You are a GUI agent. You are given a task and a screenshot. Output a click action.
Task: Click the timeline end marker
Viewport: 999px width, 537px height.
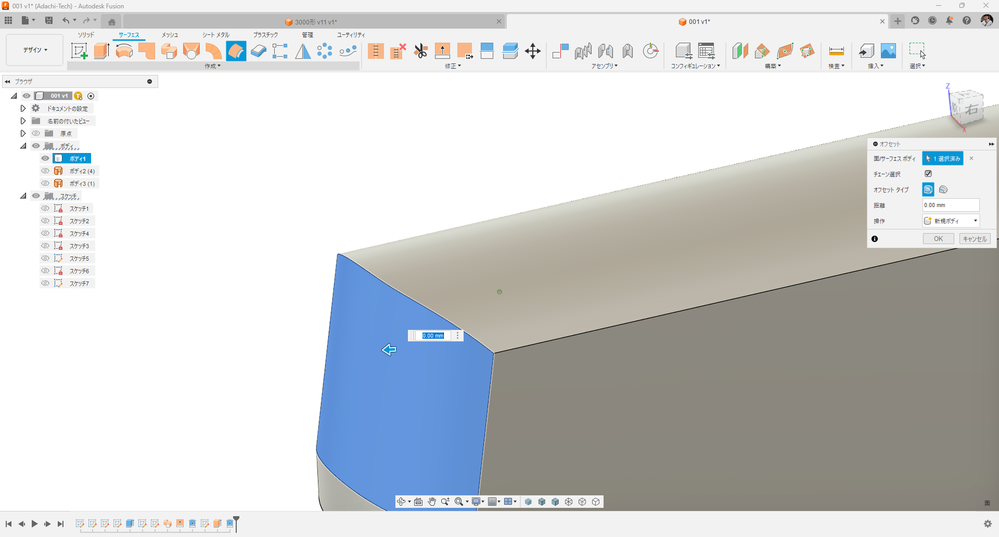[236, 524]
